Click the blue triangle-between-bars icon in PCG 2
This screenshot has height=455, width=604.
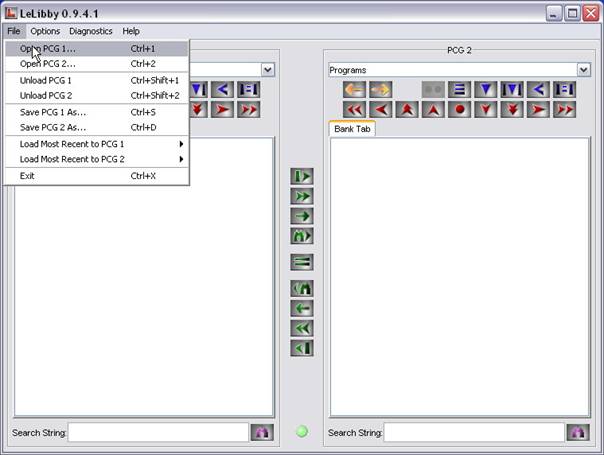tap(512, 90)
